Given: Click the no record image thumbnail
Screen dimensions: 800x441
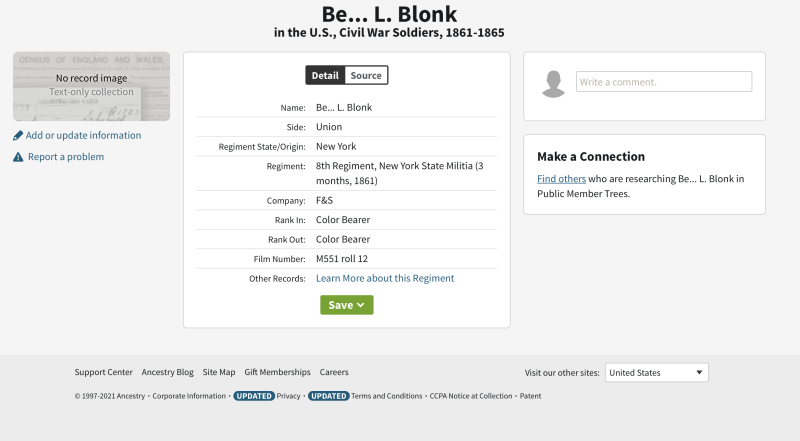Looking at the screenshot, I should pos(91,86).
